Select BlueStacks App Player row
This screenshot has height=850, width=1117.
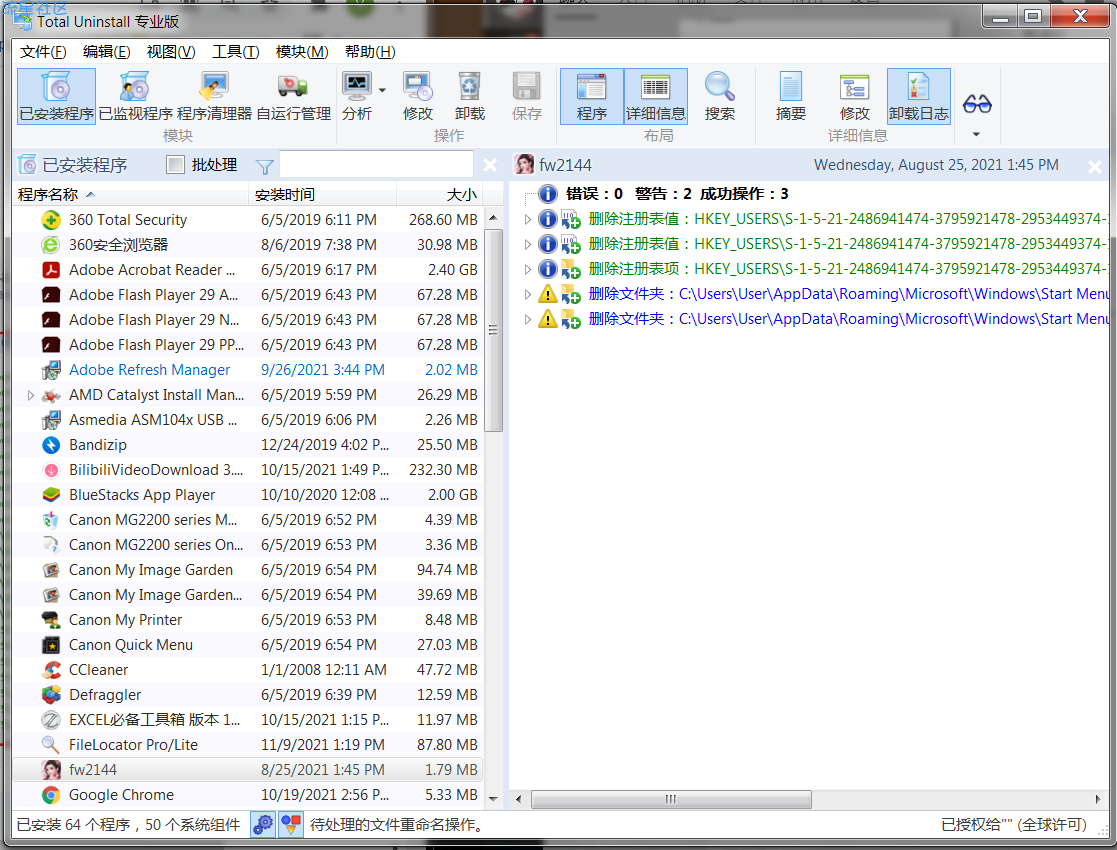point(248,494)
